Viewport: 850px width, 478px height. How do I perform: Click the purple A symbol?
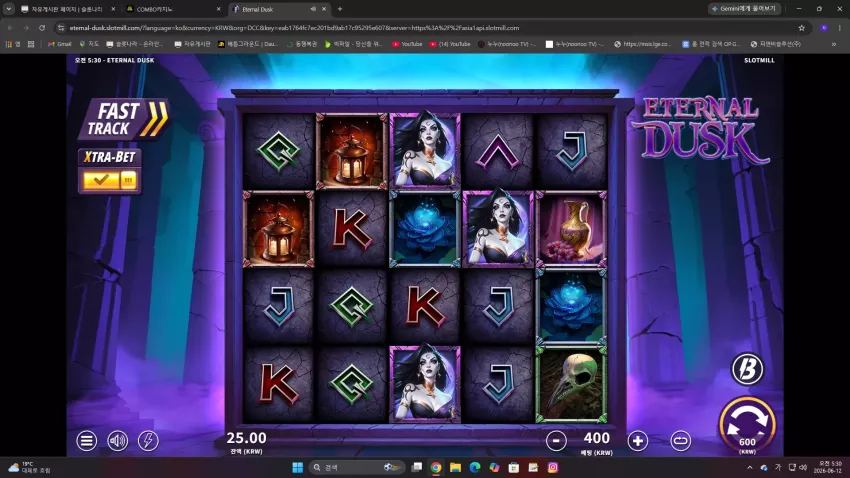[x=498, y=151]
